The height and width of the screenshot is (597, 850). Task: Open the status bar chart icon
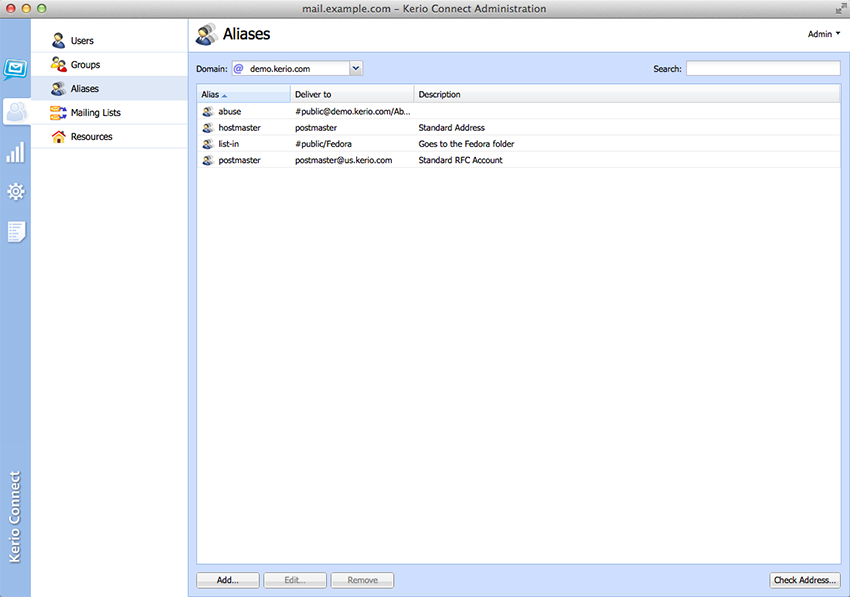pos(15,153)
